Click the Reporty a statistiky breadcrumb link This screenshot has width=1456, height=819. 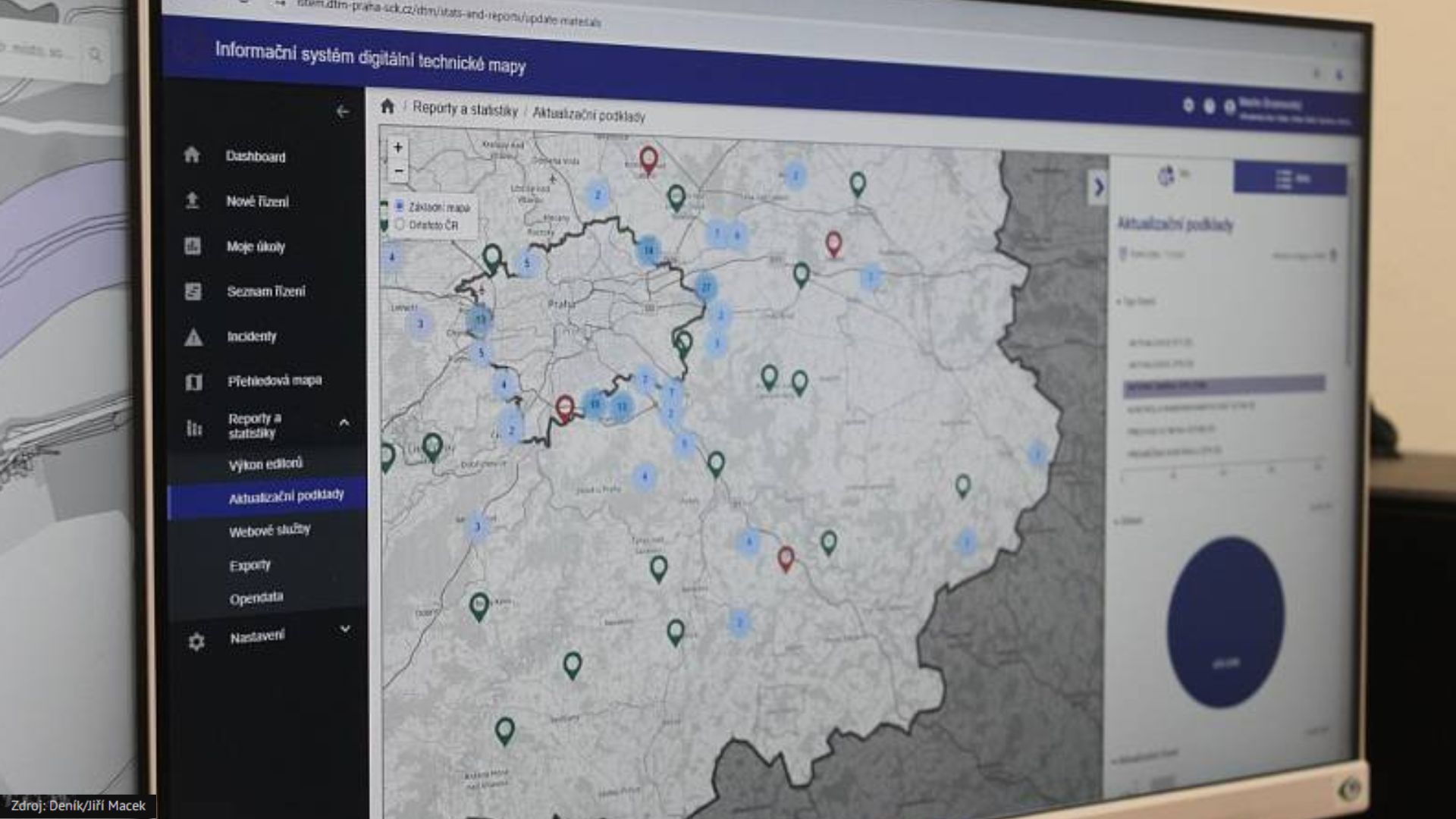click(x=465, y=109)
